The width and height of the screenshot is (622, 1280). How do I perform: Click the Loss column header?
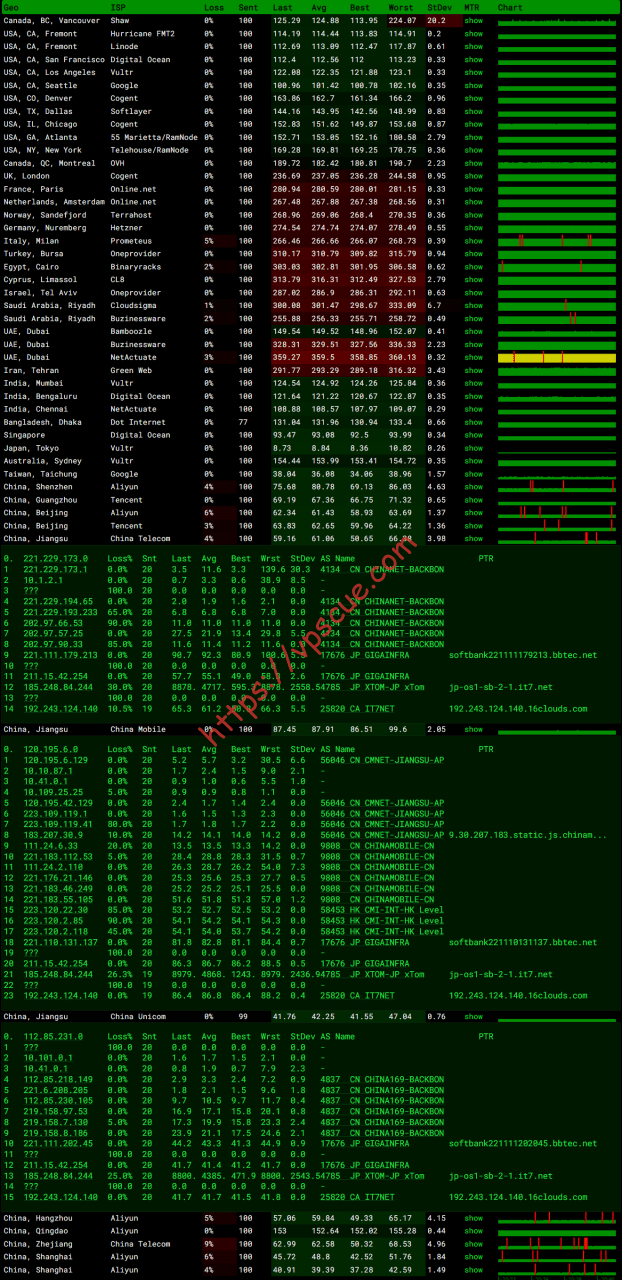point(214,7)
